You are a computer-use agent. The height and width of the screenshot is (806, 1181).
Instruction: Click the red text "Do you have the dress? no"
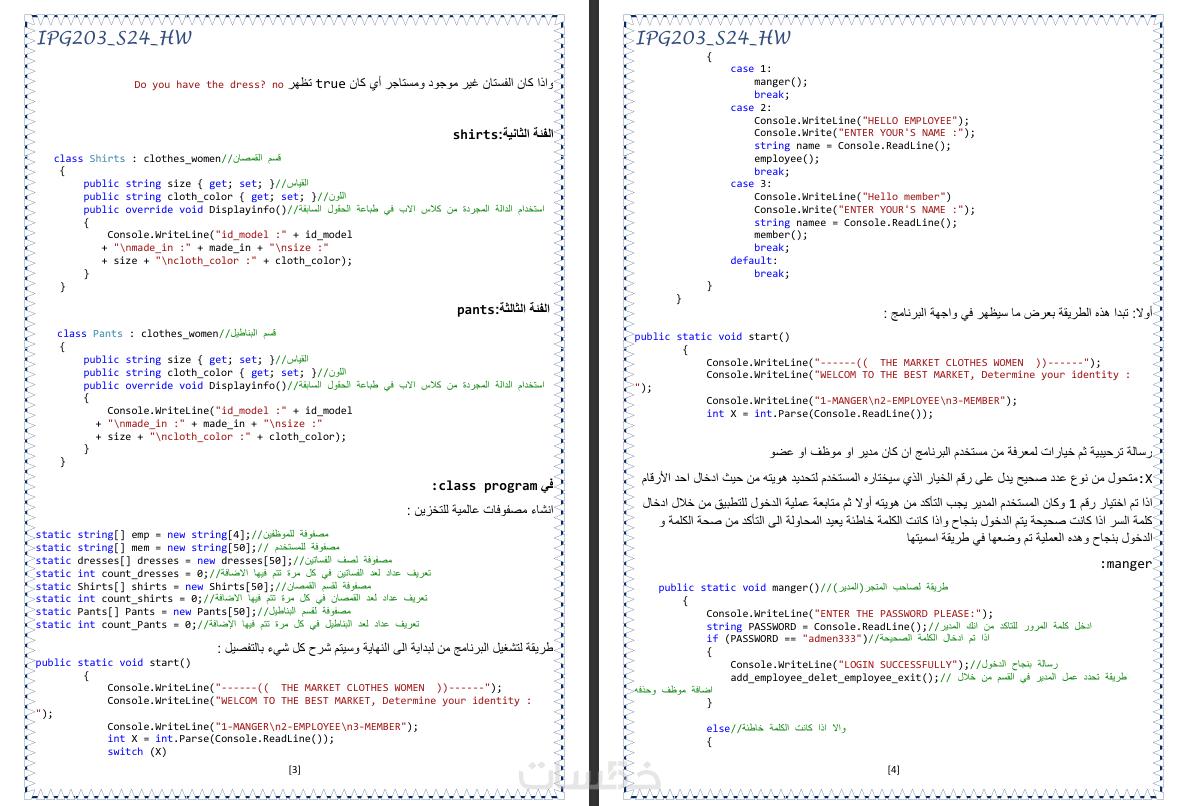pyautogui.click(x=209, y=84)
